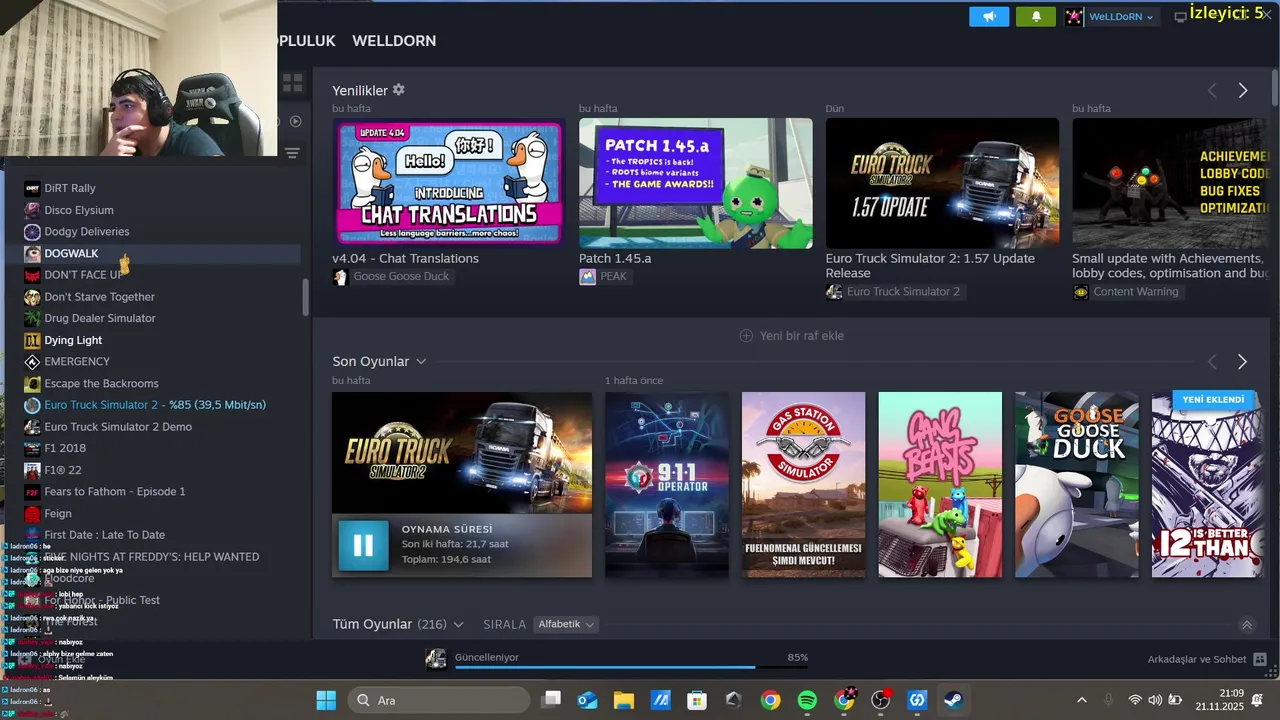Screen dimensions: 1280x720
Task: Open the Content Warning game tag
Action: [x=1128, y=291]
